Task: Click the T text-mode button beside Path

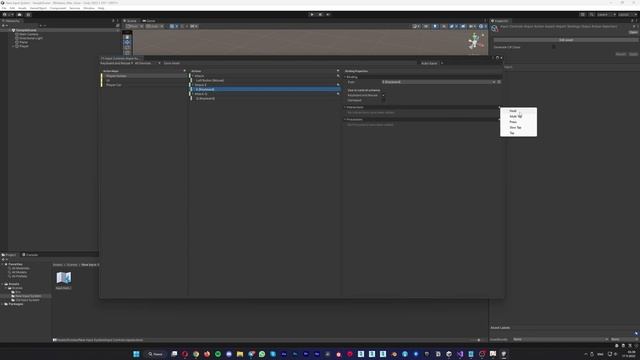Action: coord(499,82)
